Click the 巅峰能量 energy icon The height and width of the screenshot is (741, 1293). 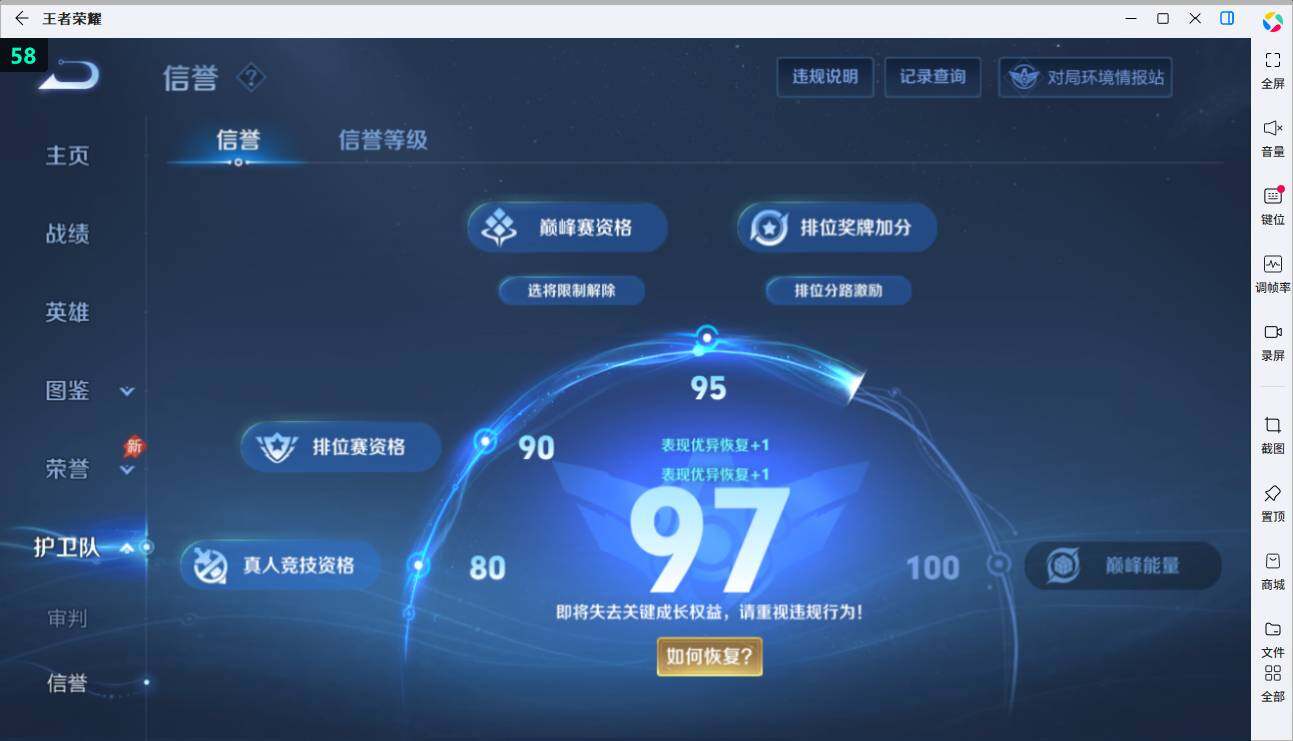[1061, 565]
